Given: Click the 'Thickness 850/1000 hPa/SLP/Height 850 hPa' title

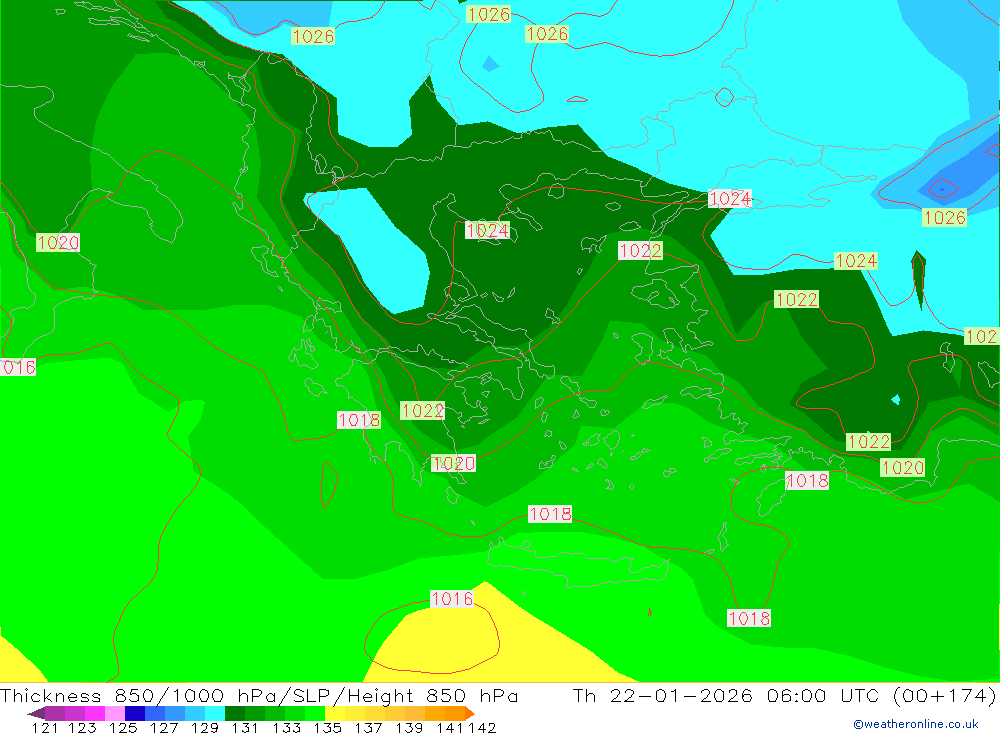Looking at the screenshot, I should pyautogui.click(x=259, y=695).
